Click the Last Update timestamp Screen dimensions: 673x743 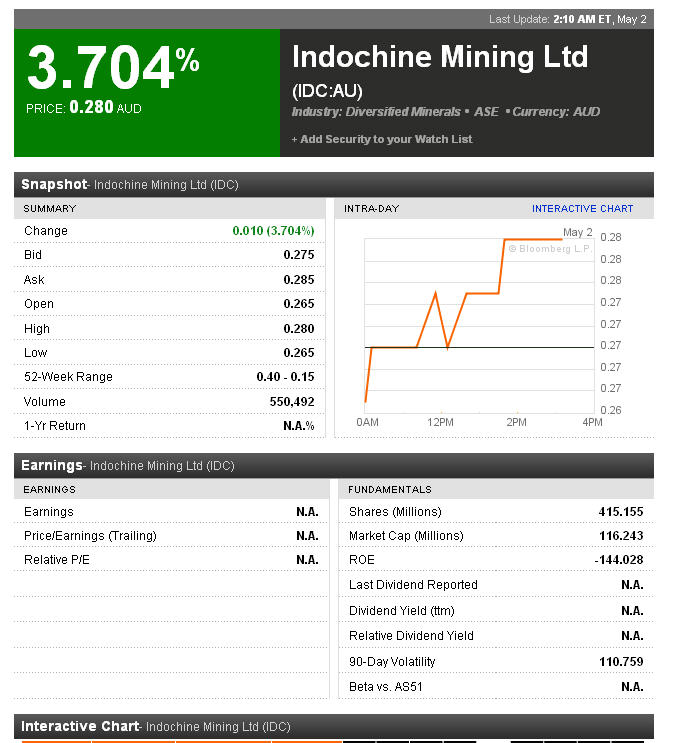[x=568, y=19]
